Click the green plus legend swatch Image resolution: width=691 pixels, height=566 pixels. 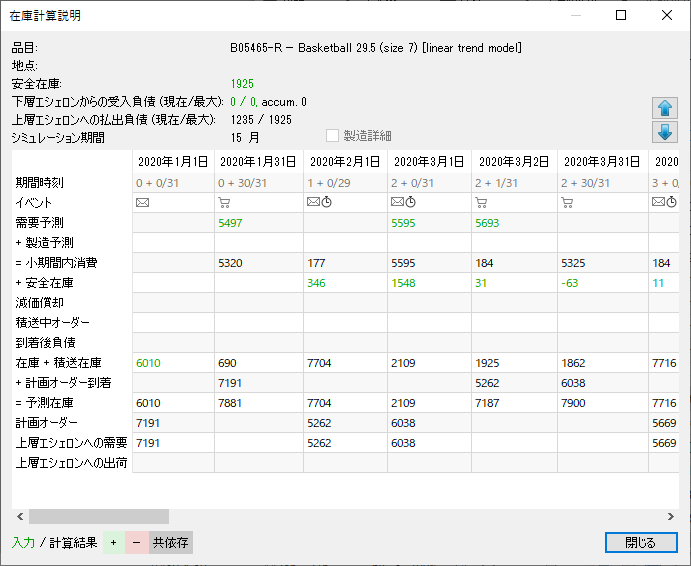coord(113,543)
